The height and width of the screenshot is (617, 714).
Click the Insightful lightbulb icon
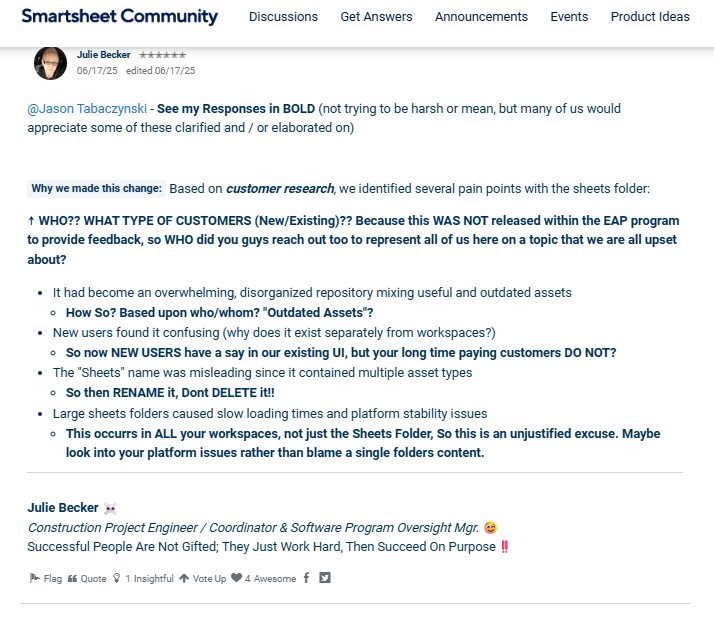click(117, 578)
